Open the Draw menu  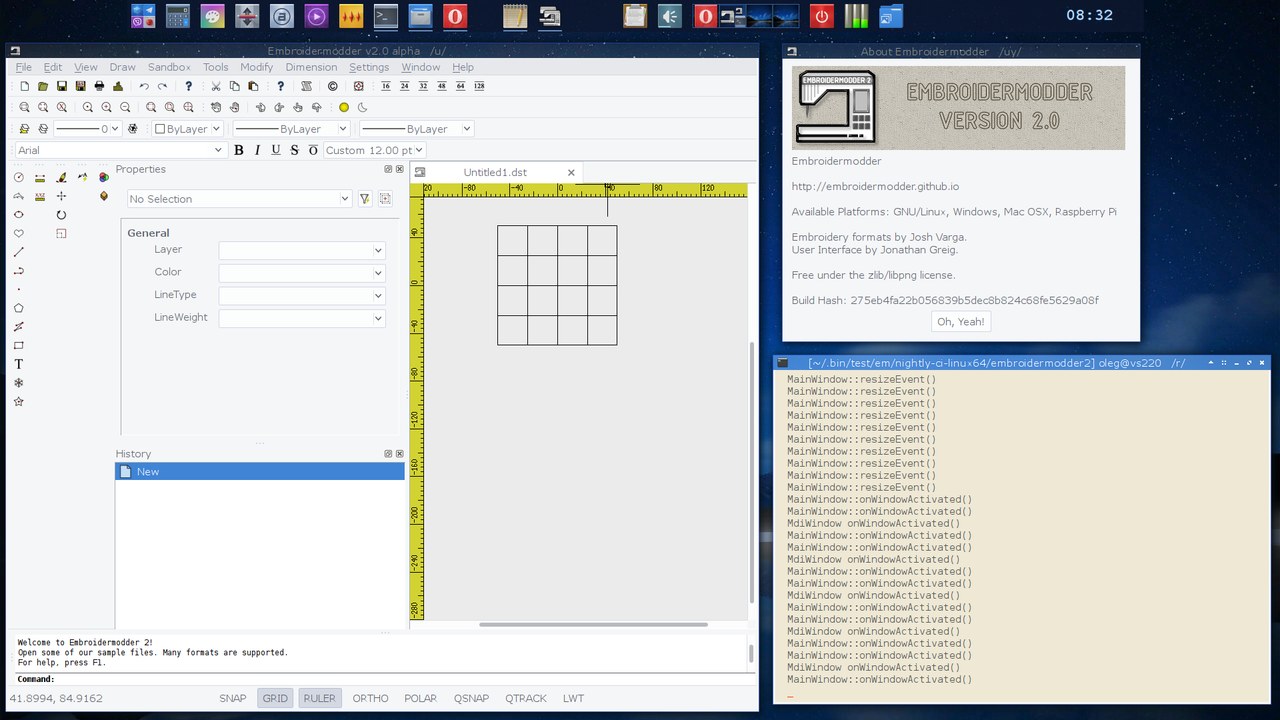pyautogui.click(x=122, y=67)
